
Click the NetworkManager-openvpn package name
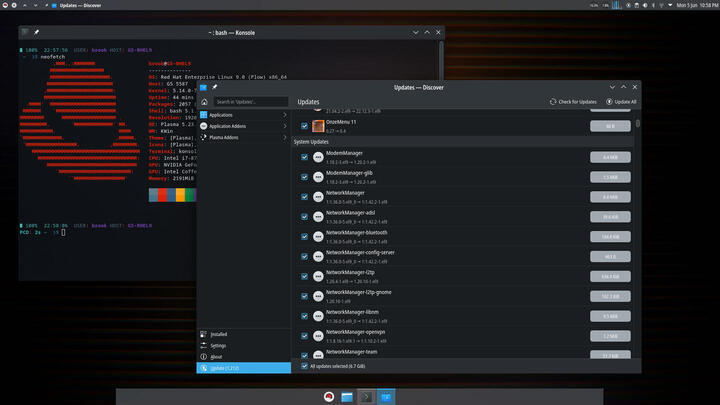coord(355,332)
